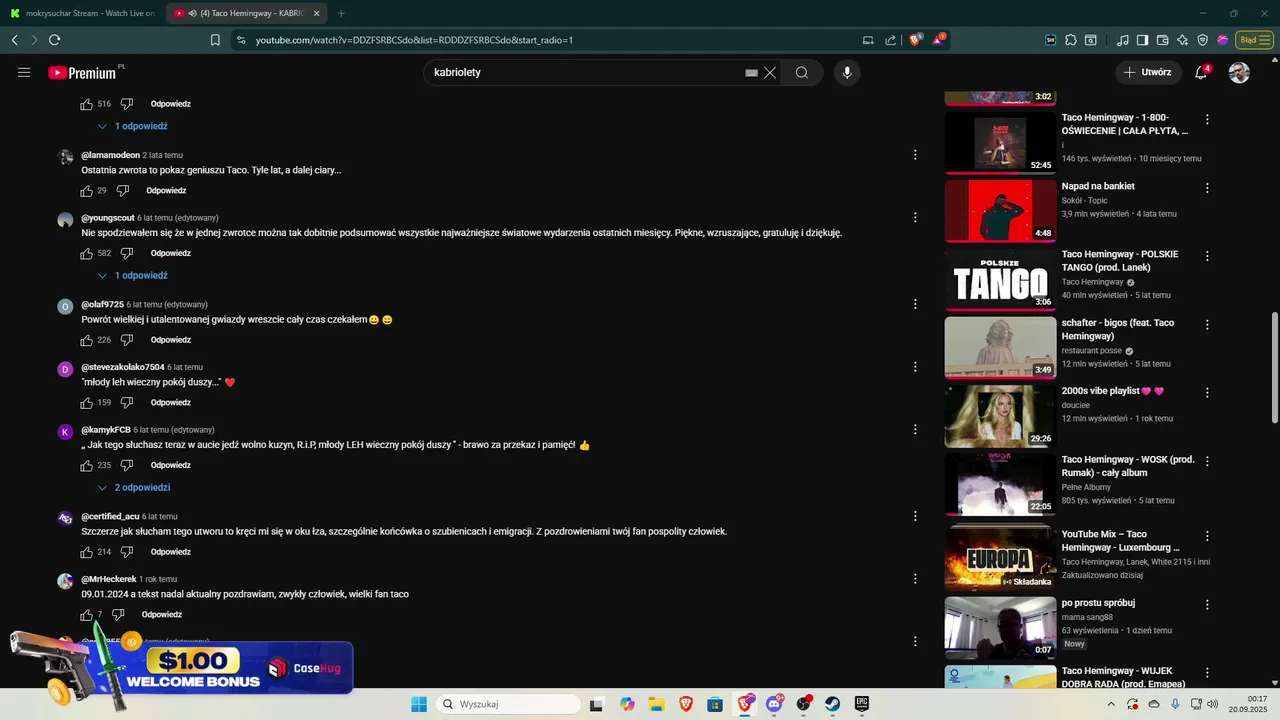Image resolution: width=1280 pixels, height=720 pixels.
Task: Dislike the @youngscout comment
Action: pyautogui.click(x=127, y=254)
